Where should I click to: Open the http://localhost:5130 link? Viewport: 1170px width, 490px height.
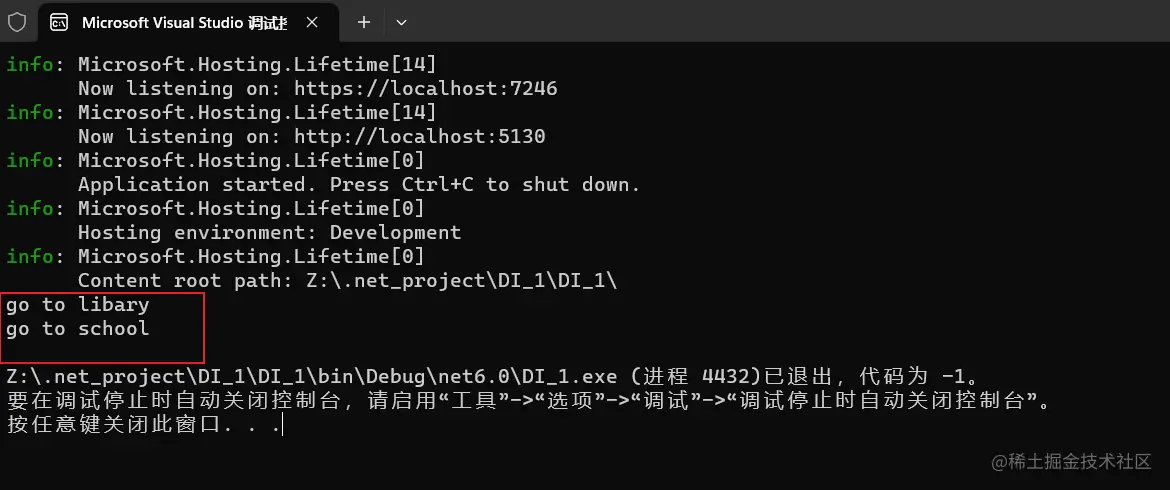(x=420, y=136)
